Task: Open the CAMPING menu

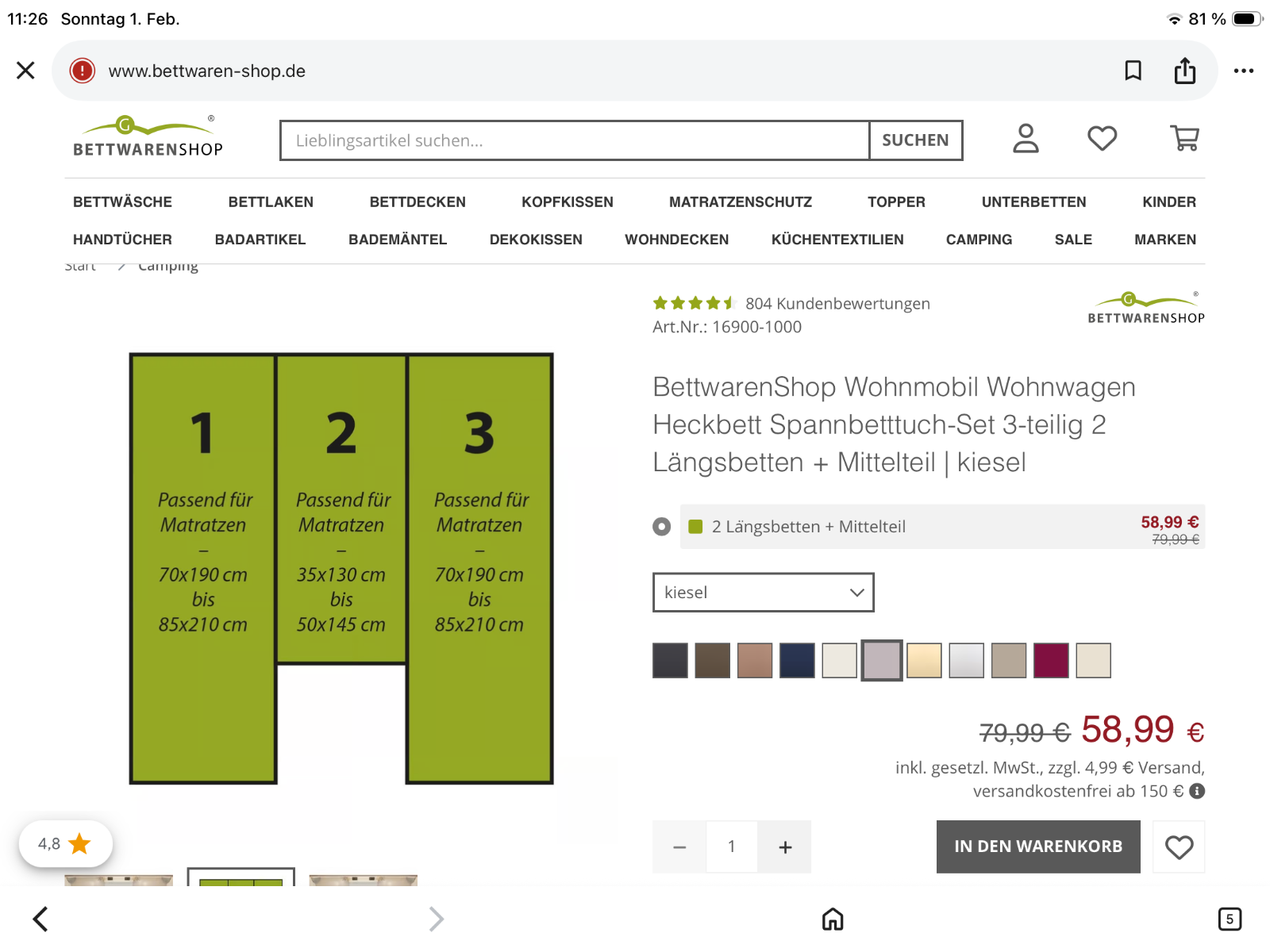Action: [979, 240]
